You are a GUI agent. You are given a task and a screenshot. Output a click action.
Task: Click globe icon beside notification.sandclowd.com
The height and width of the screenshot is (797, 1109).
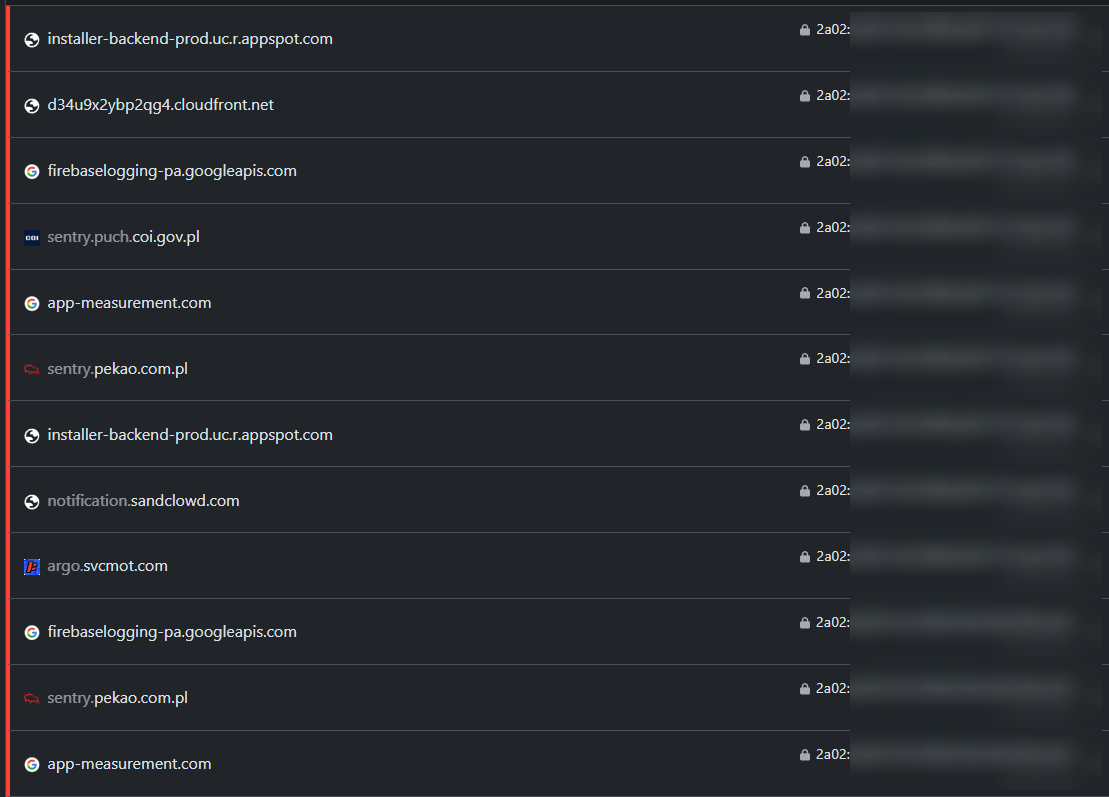tap(32, 501)
